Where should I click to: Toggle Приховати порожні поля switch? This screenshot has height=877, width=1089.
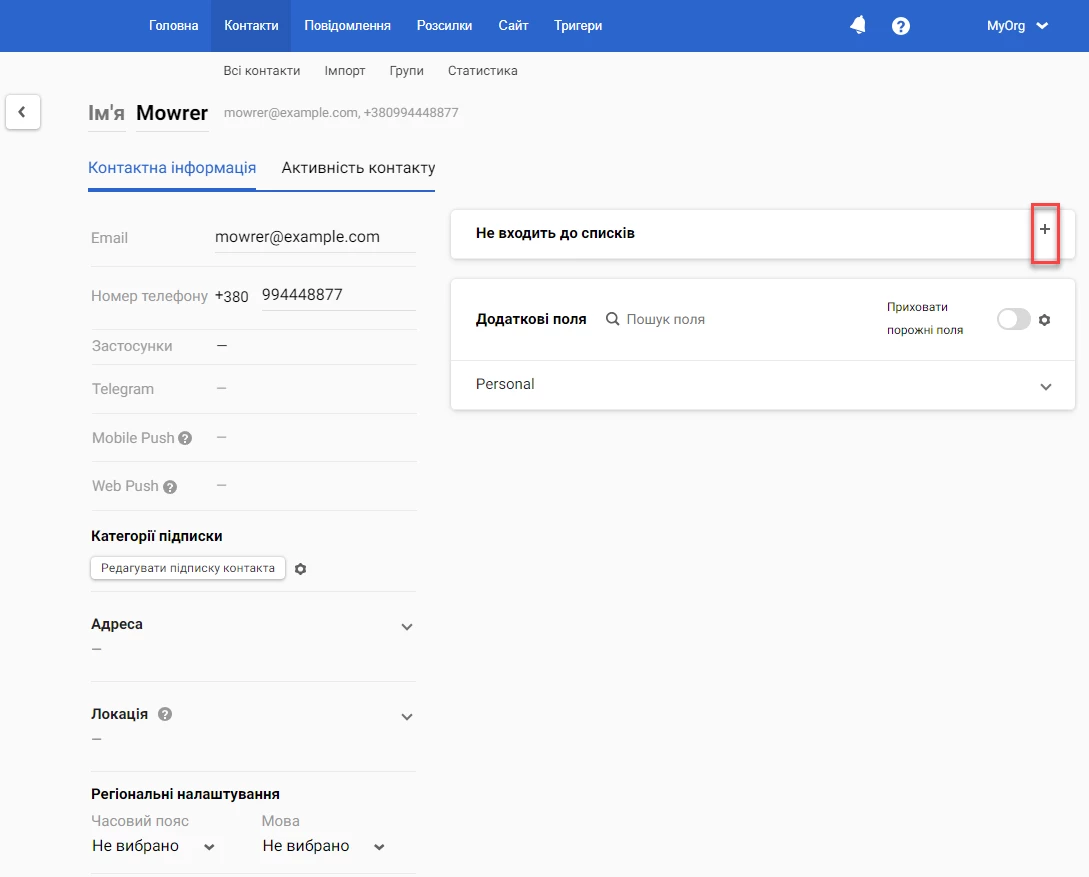[x=1013, y=319]
